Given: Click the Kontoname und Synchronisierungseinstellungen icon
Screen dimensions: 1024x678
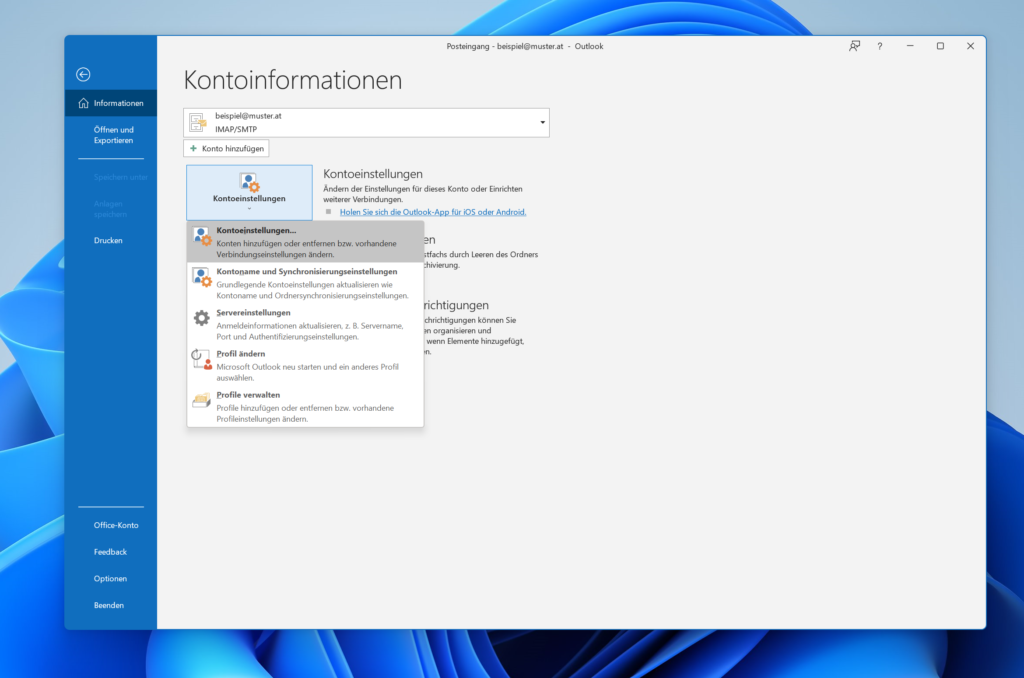Looking at the screenshot, I should (200, 275).
